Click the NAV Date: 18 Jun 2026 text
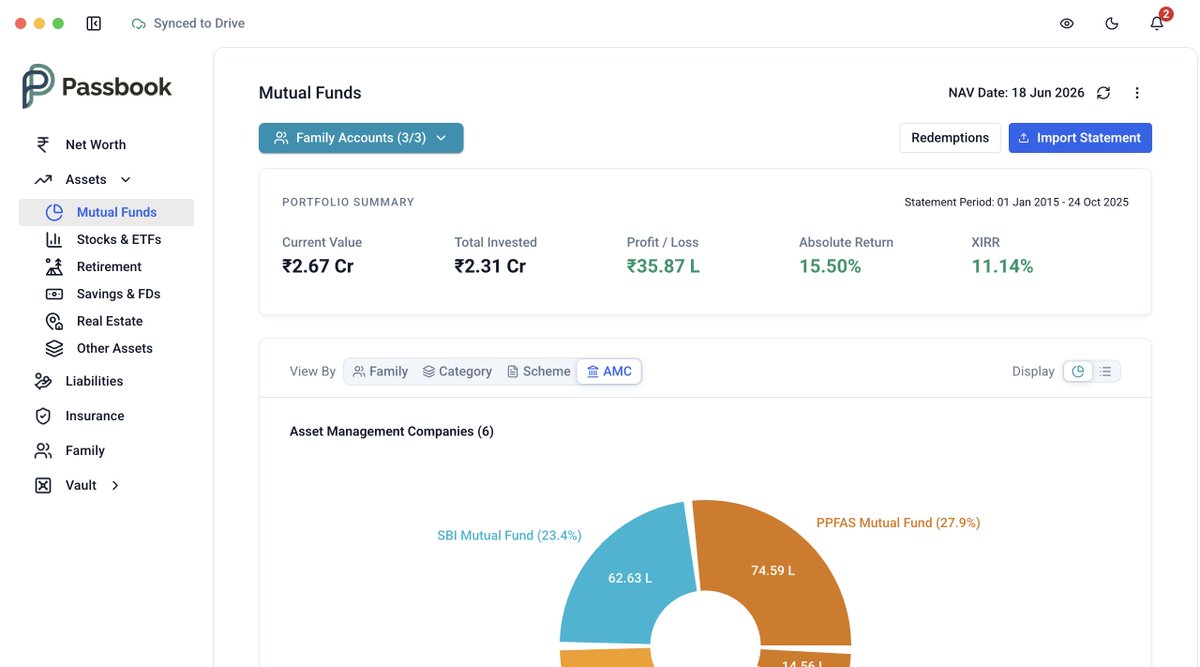Image resolution: width=1200 pixels, height=667 pixels. (1016, 93)
